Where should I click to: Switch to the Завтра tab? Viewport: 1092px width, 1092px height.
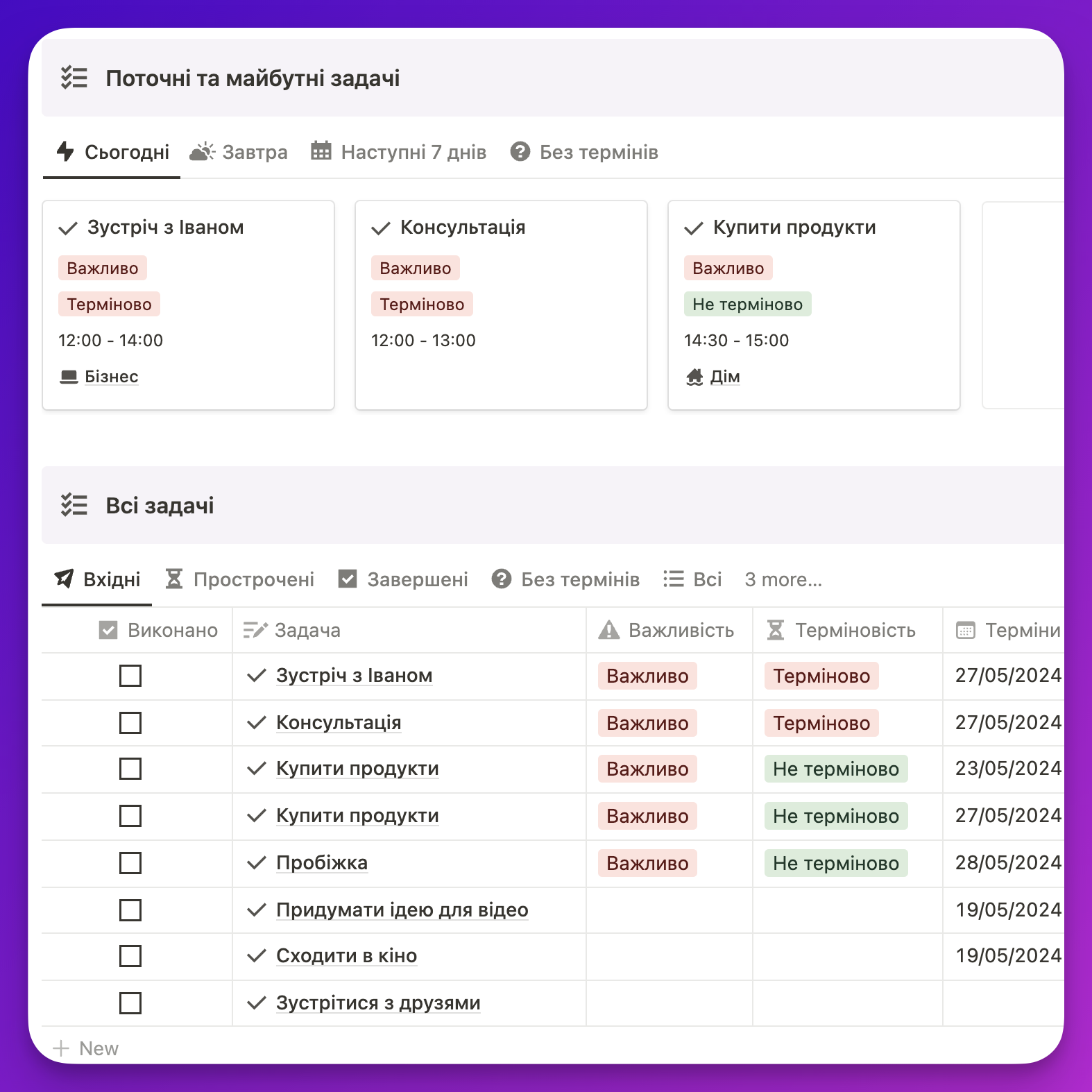tap(239, 152)
